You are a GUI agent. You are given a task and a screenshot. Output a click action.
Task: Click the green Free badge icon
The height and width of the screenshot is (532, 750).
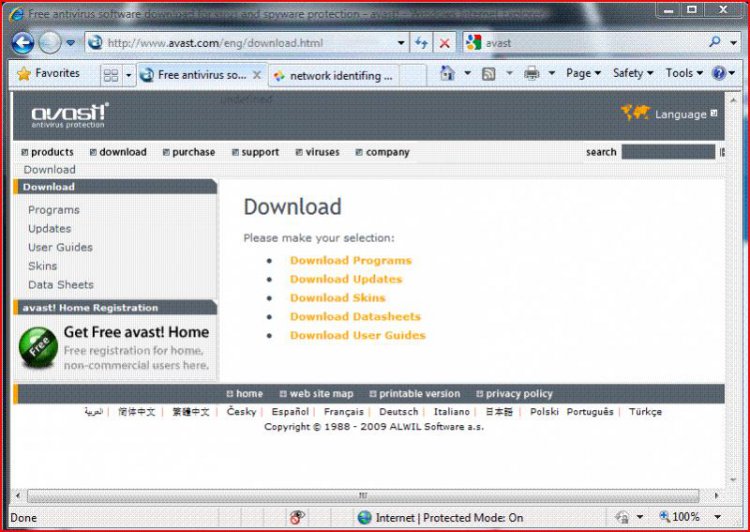pyautogui.click(x=38, y=347)
